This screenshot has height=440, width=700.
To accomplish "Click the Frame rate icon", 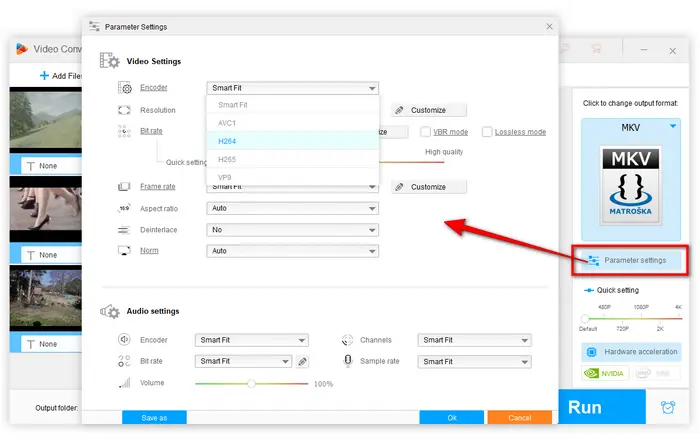I will (x=124, y=186).
